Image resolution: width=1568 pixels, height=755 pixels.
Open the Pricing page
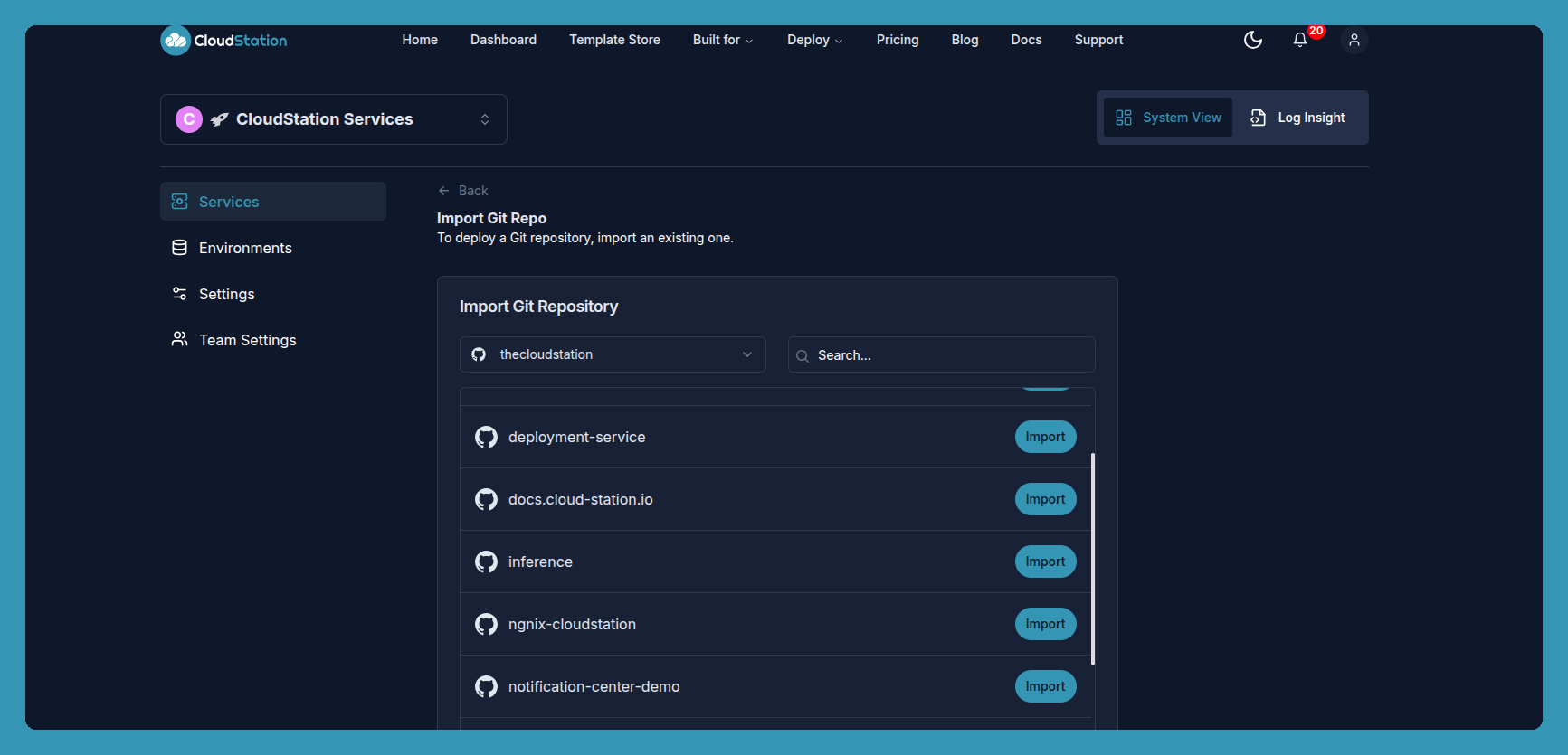(898, 40)
